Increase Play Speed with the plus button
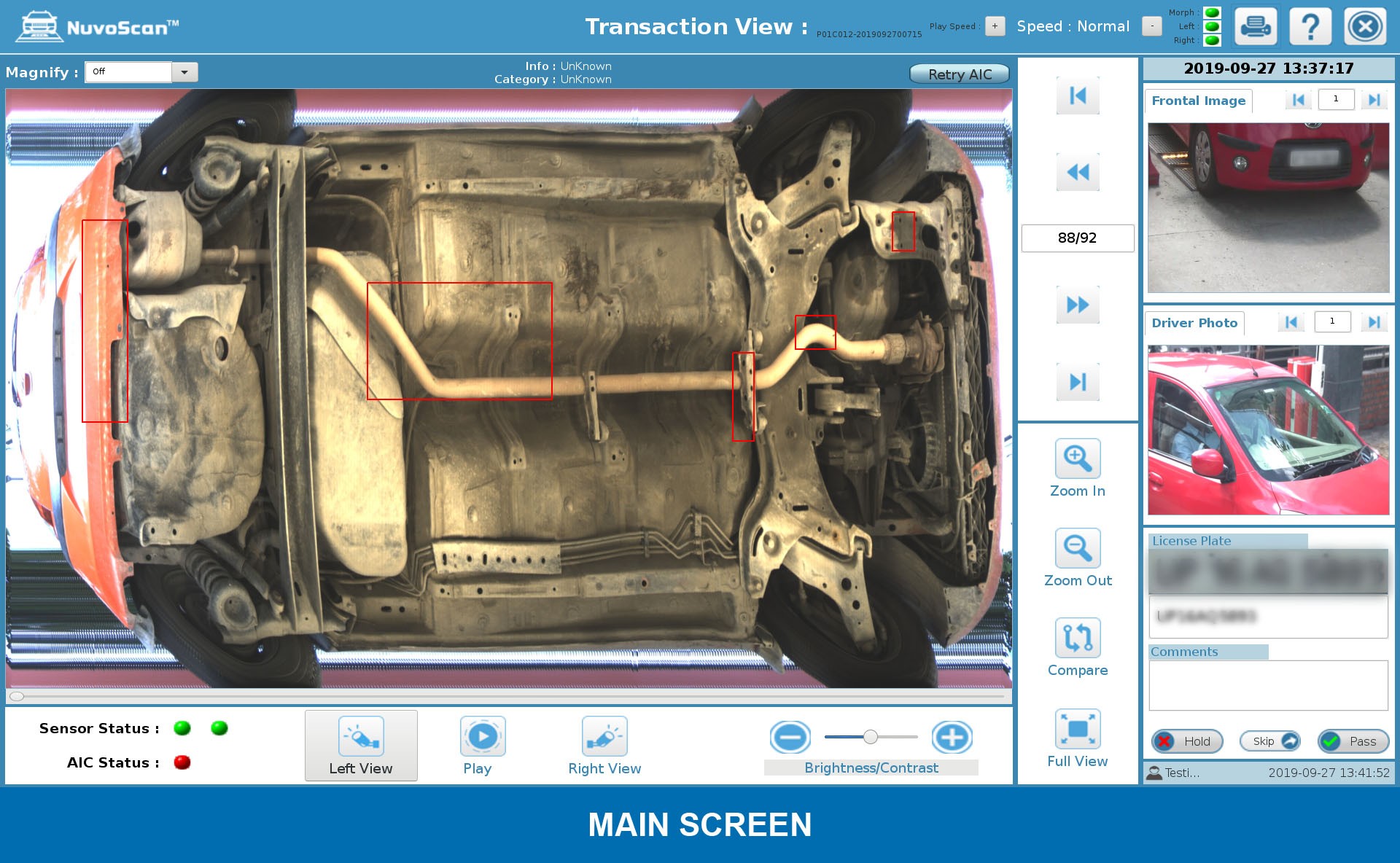This screenshot has width=1400, height=863. (x=994, y=26)
